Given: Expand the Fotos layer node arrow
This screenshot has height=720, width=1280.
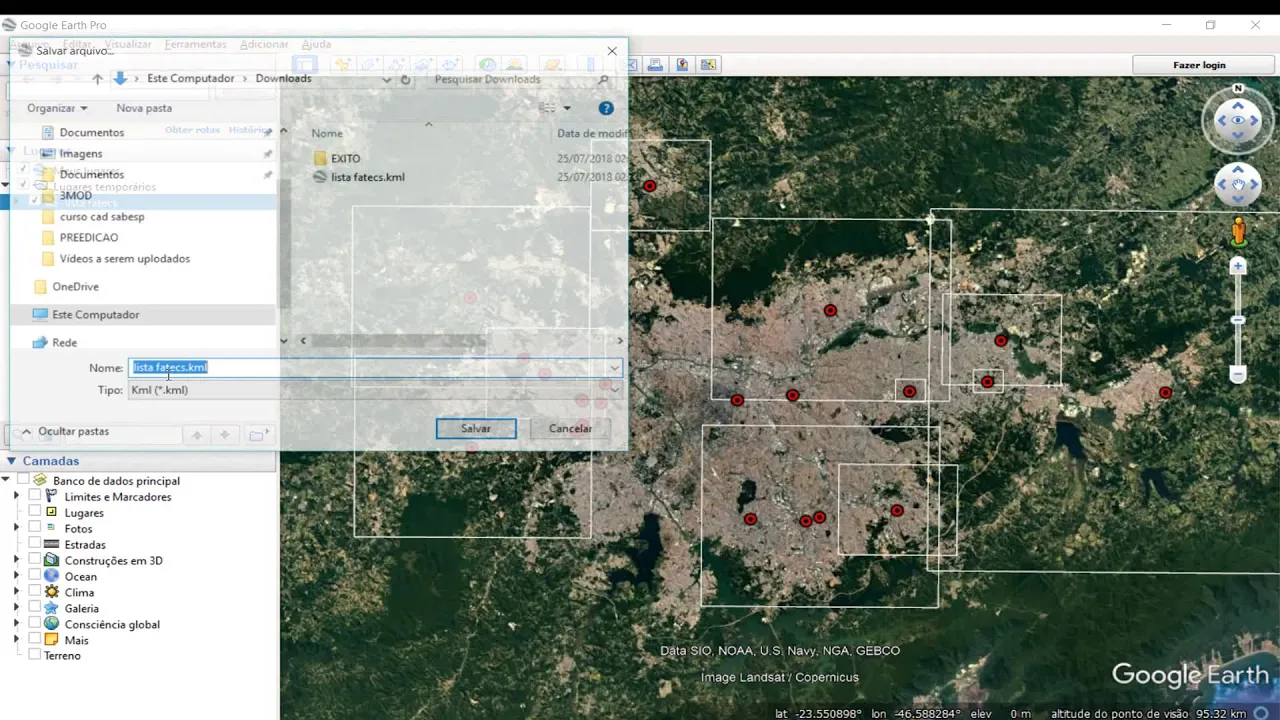Looking at the screenshot, I should (16, 528).
